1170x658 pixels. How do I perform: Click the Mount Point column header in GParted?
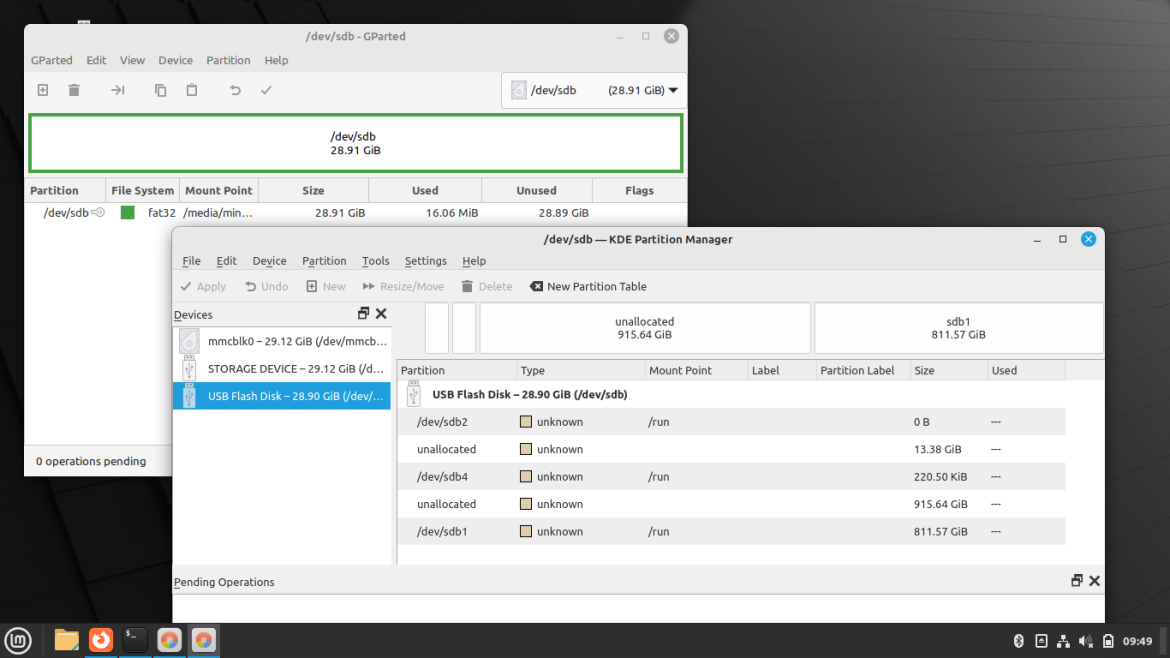coord(219,190)
